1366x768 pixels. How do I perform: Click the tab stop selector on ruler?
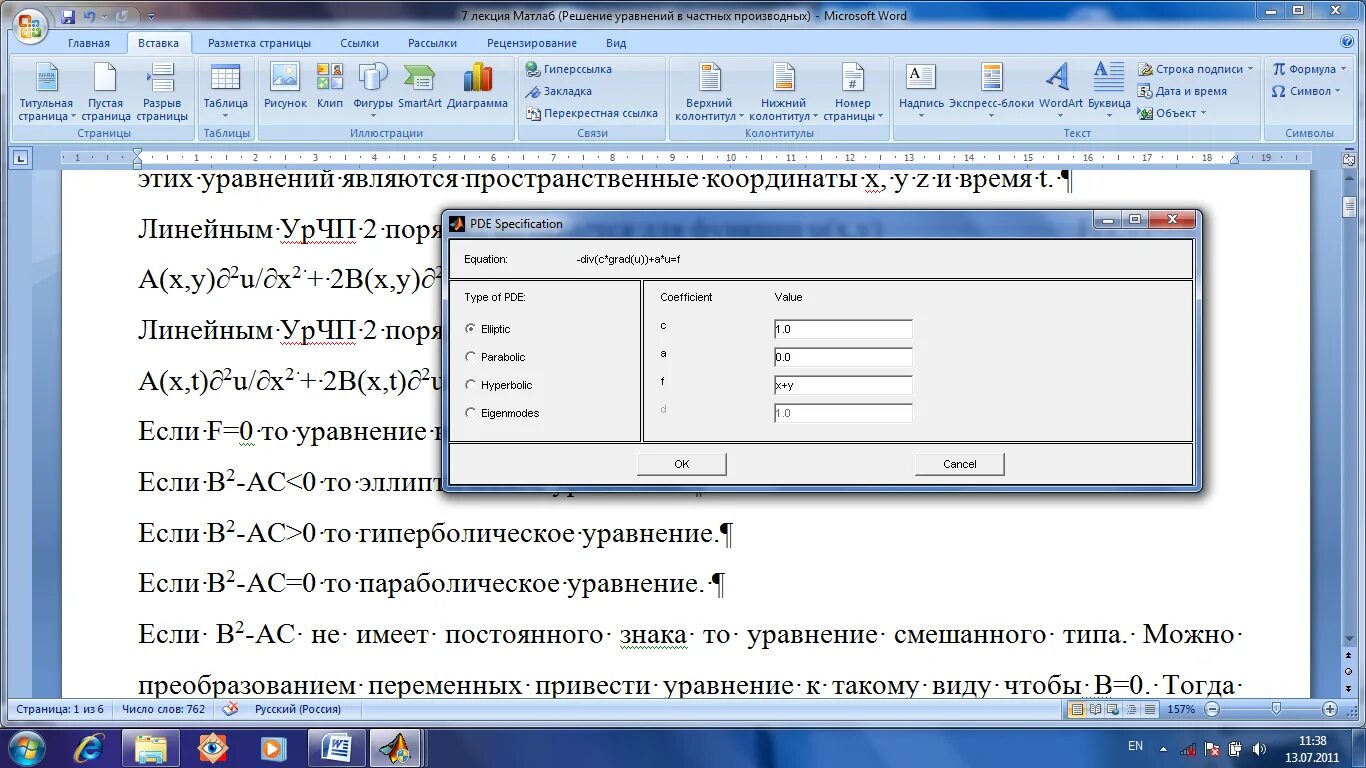[x=21, y=157]
